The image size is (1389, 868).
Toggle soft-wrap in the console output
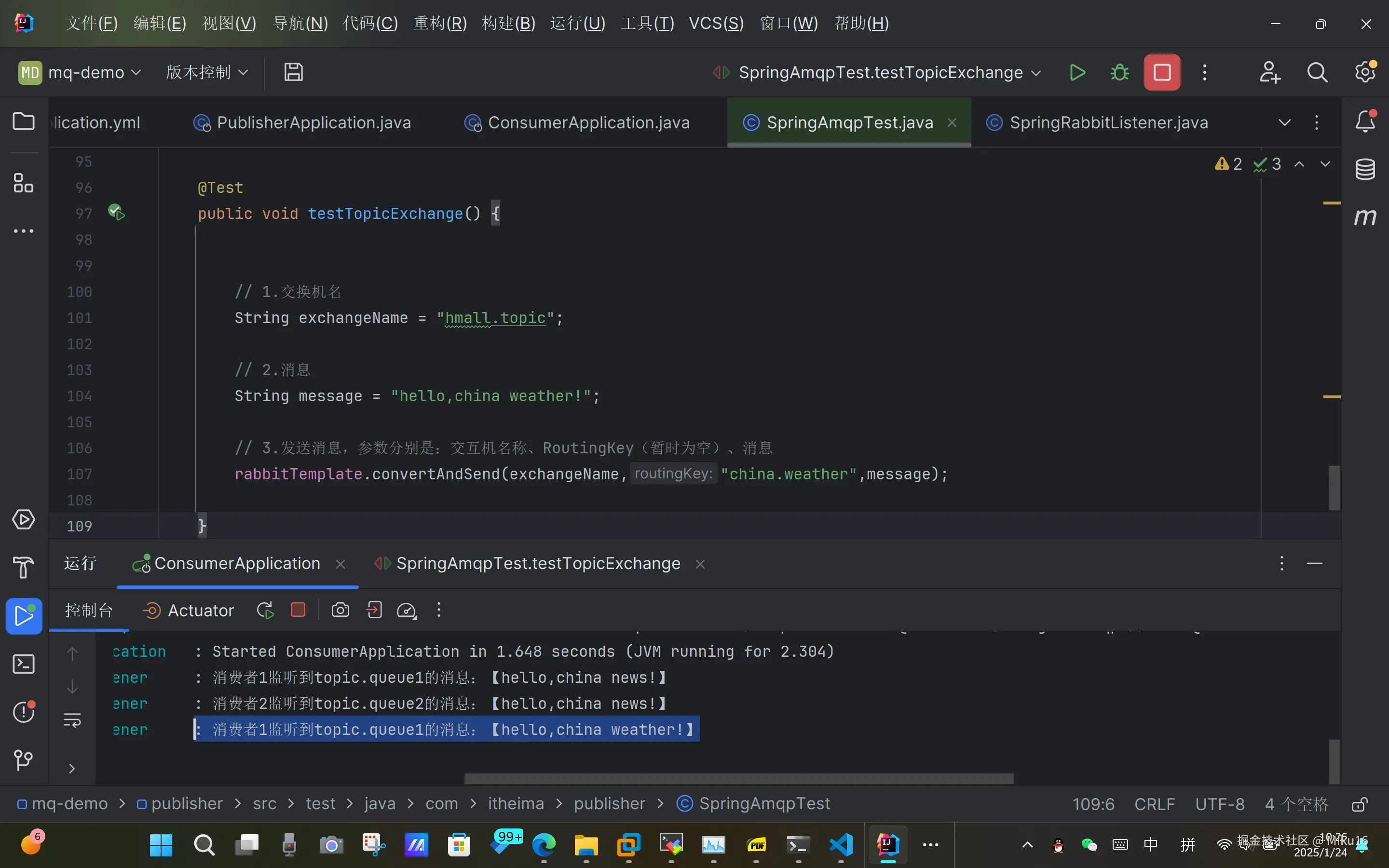click(72, 720)
